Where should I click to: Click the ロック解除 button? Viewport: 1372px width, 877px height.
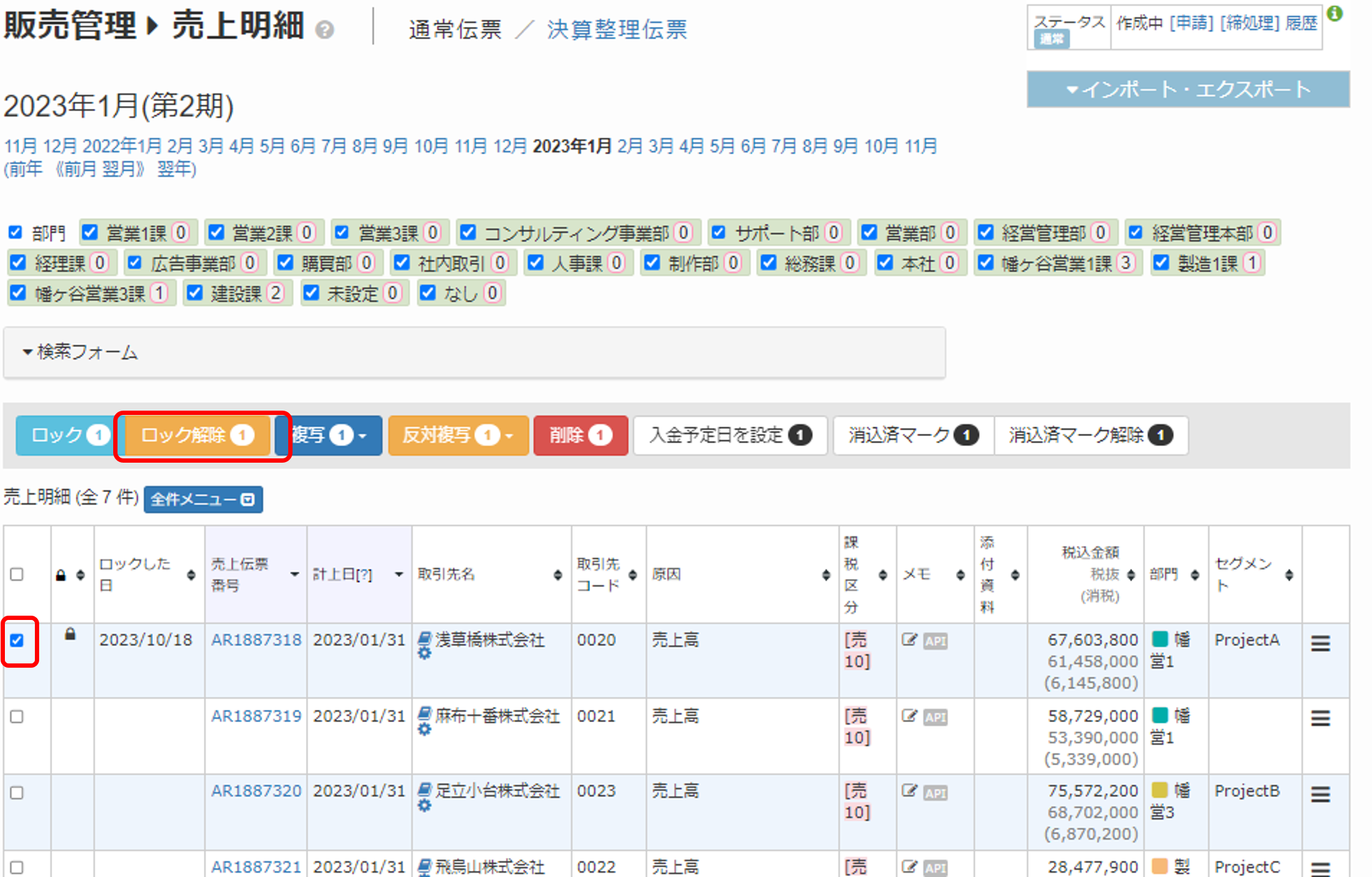(x=198, y=435)
